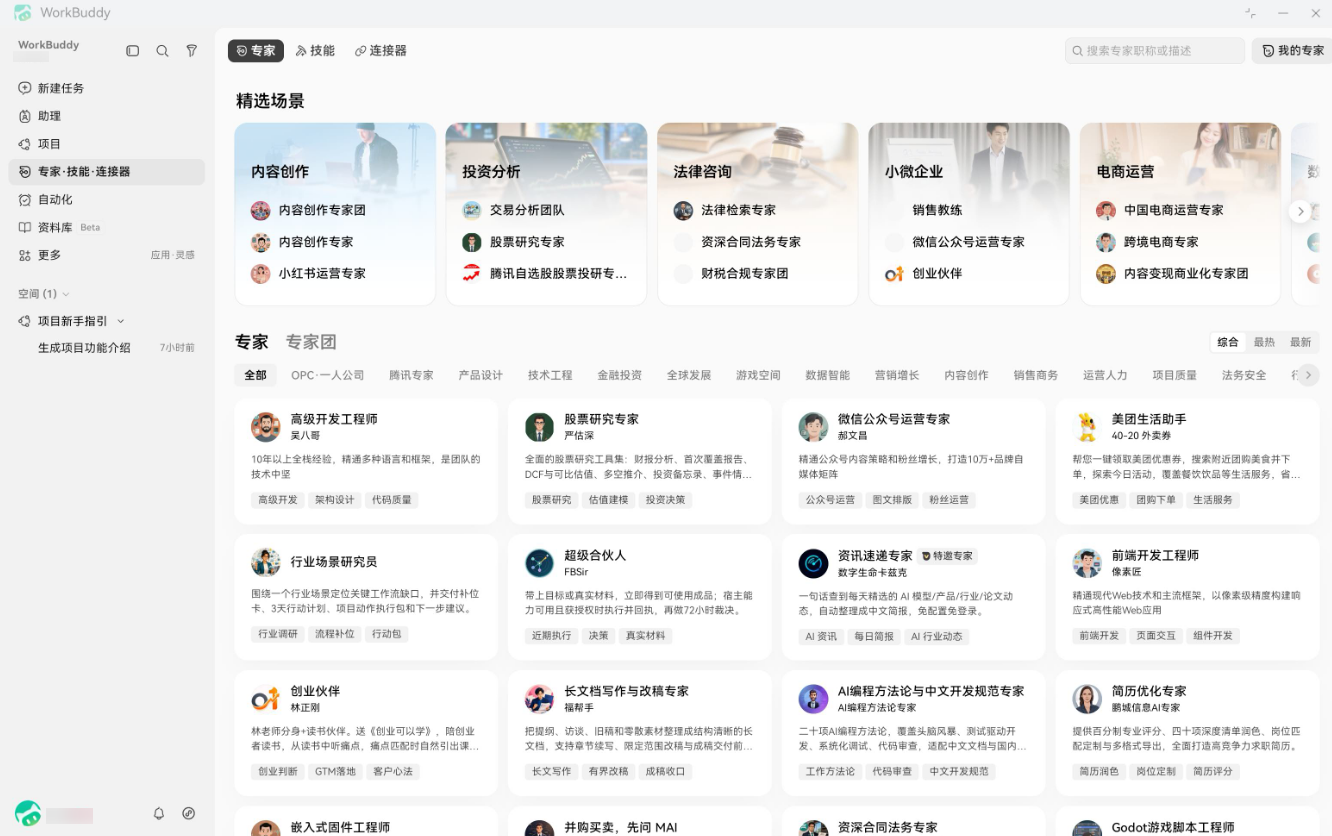1332x836 pixels.
Task: Open 内容创作 scene card image
Action: click(x=335, y=214)
